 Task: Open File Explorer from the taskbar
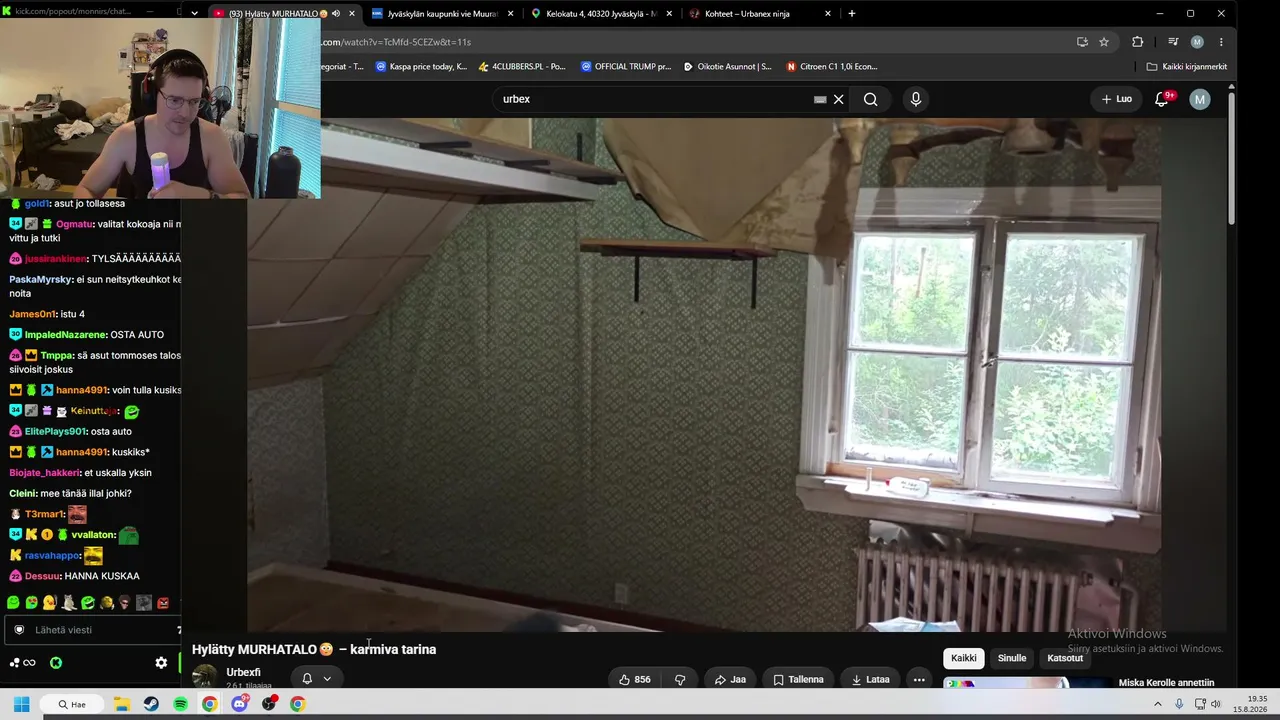point(122,704)
